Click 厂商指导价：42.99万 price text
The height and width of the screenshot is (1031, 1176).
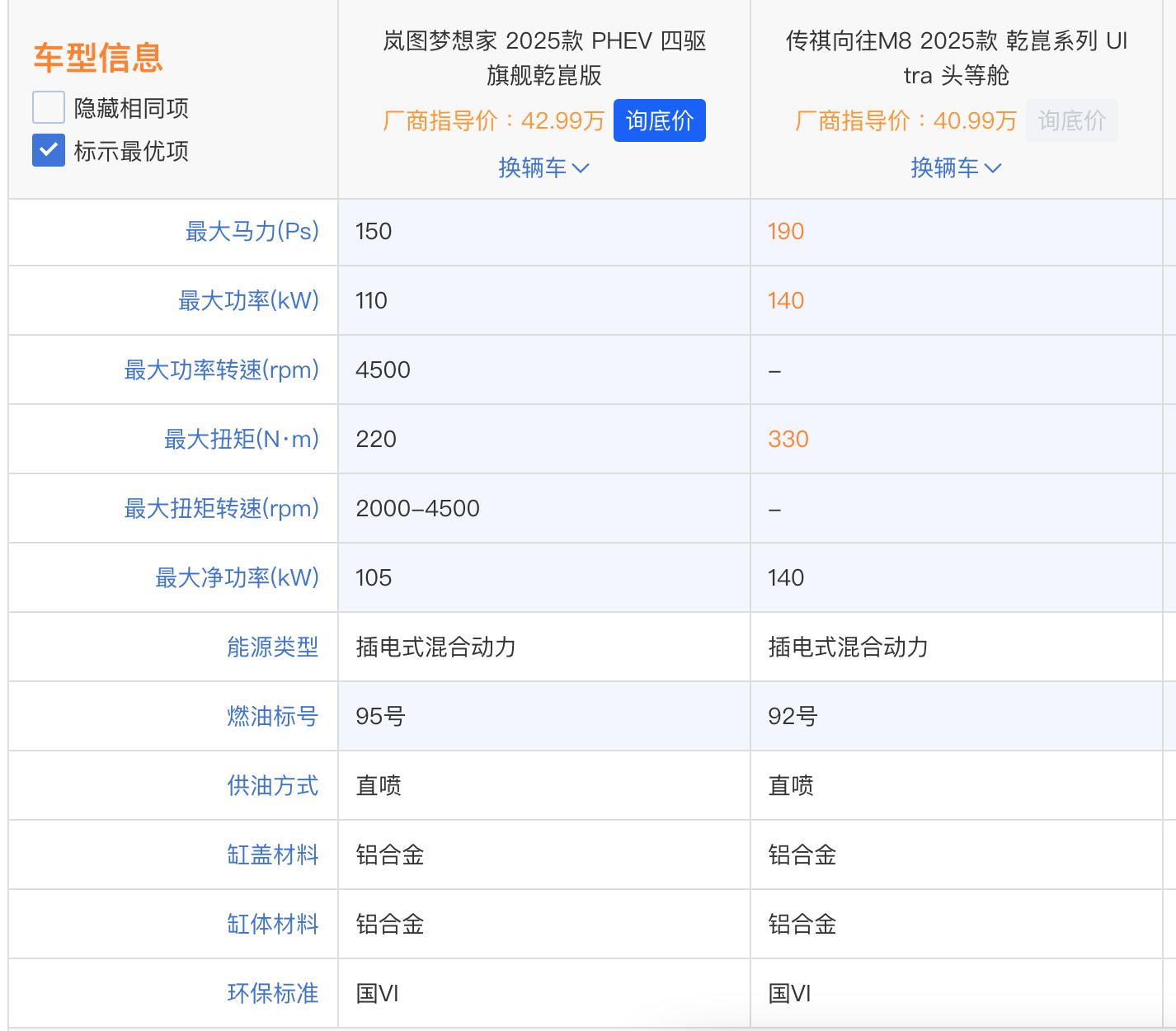click(493, 120)
